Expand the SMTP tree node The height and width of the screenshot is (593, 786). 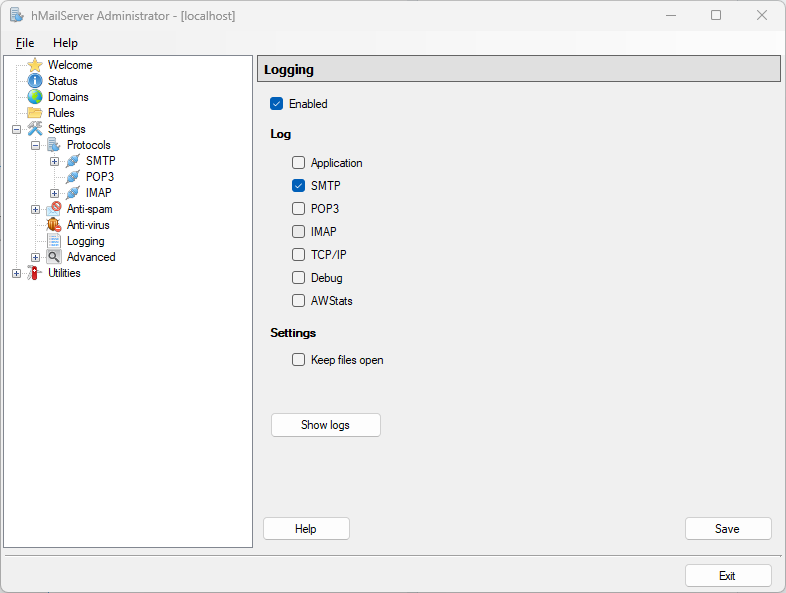tap(55, 161)
